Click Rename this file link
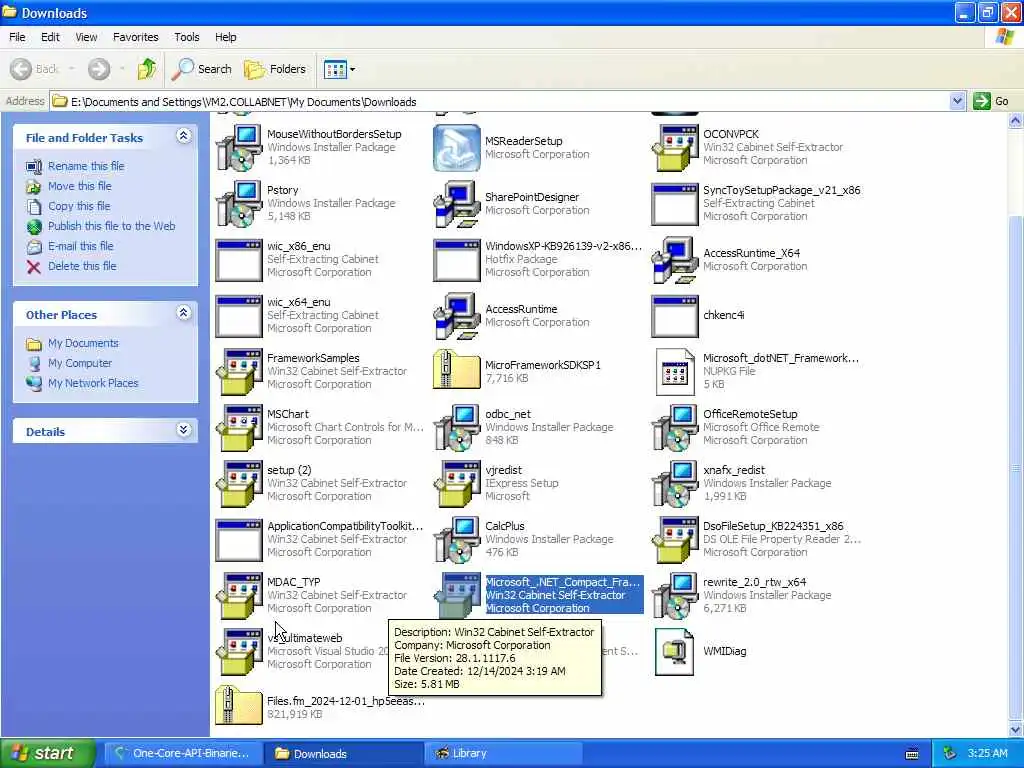Viewport: 1024px width, 768px height. (x=86, y=166)
